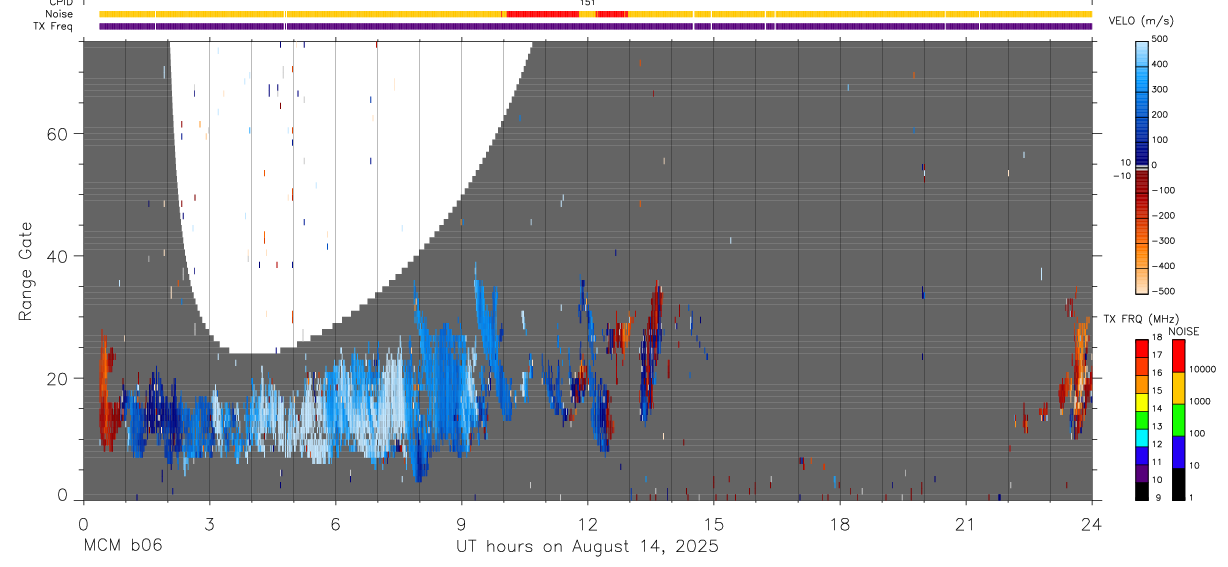This screenshot has height=567, width=1228.
Task: Click the 60 tick on Range Gate axis
Action: click(x=56, y=134)
